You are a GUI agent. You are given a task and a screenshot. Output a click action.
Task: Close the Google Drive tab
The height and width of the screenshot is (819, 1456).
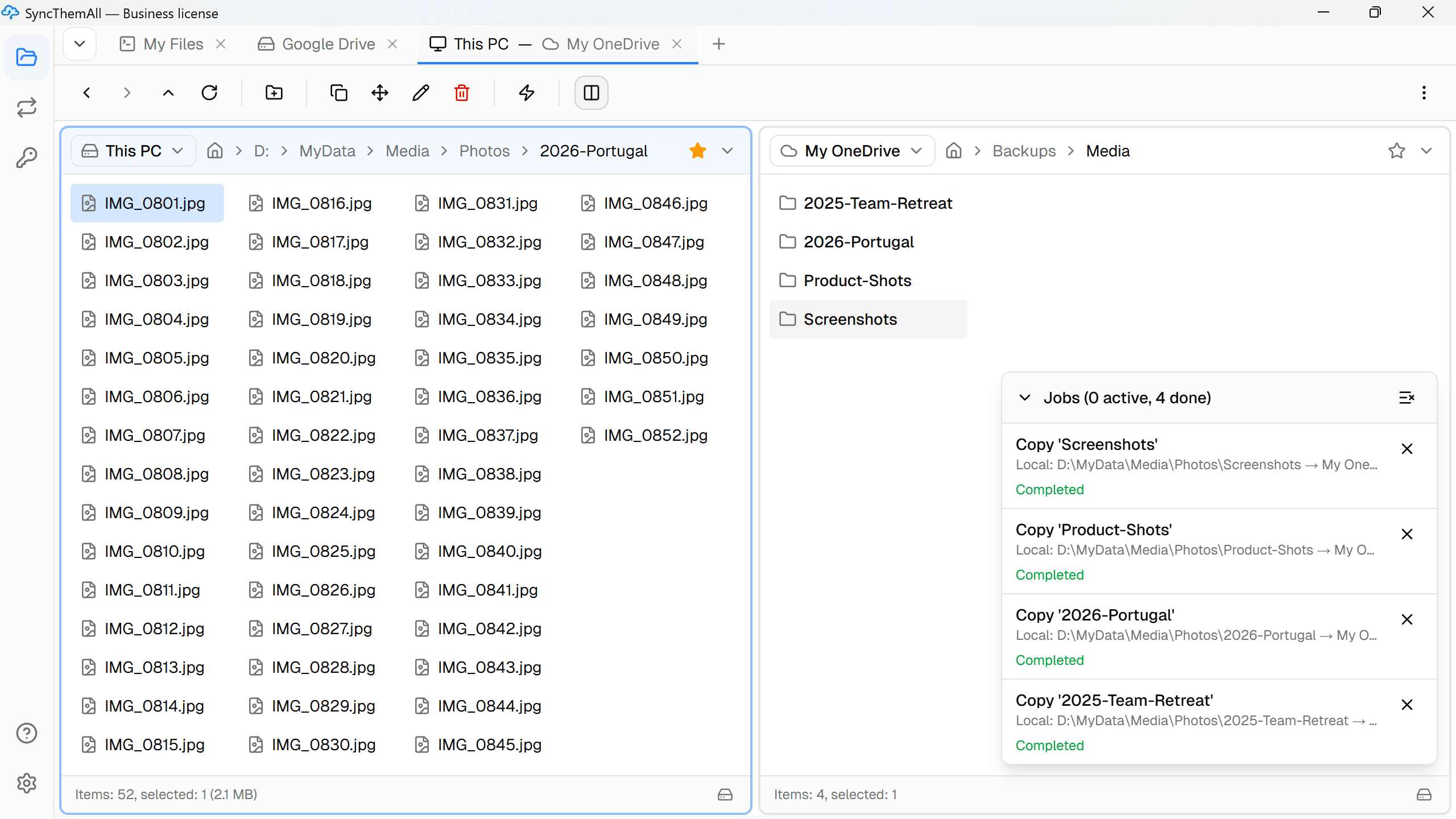click(392, 44)
